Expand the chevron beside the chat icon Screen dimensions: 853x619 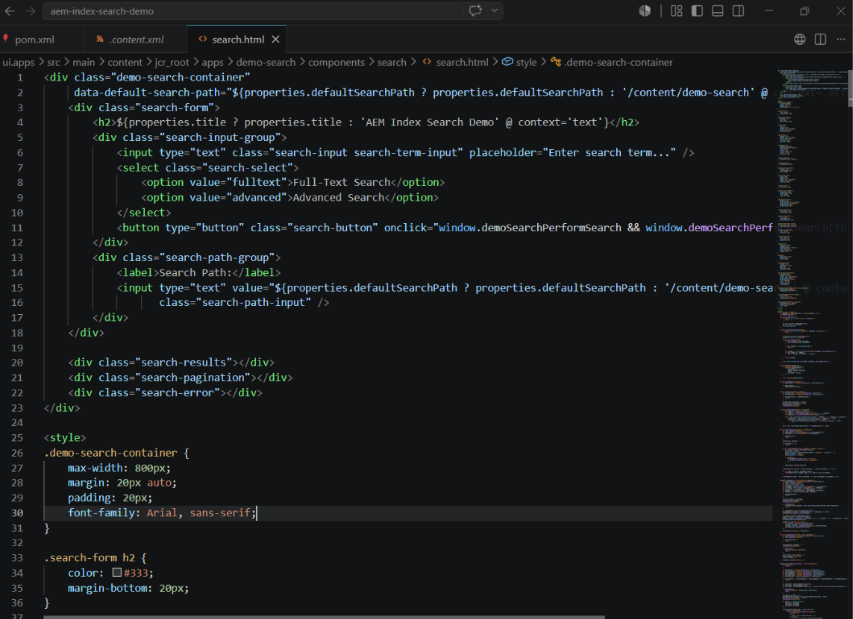[494, 10]
